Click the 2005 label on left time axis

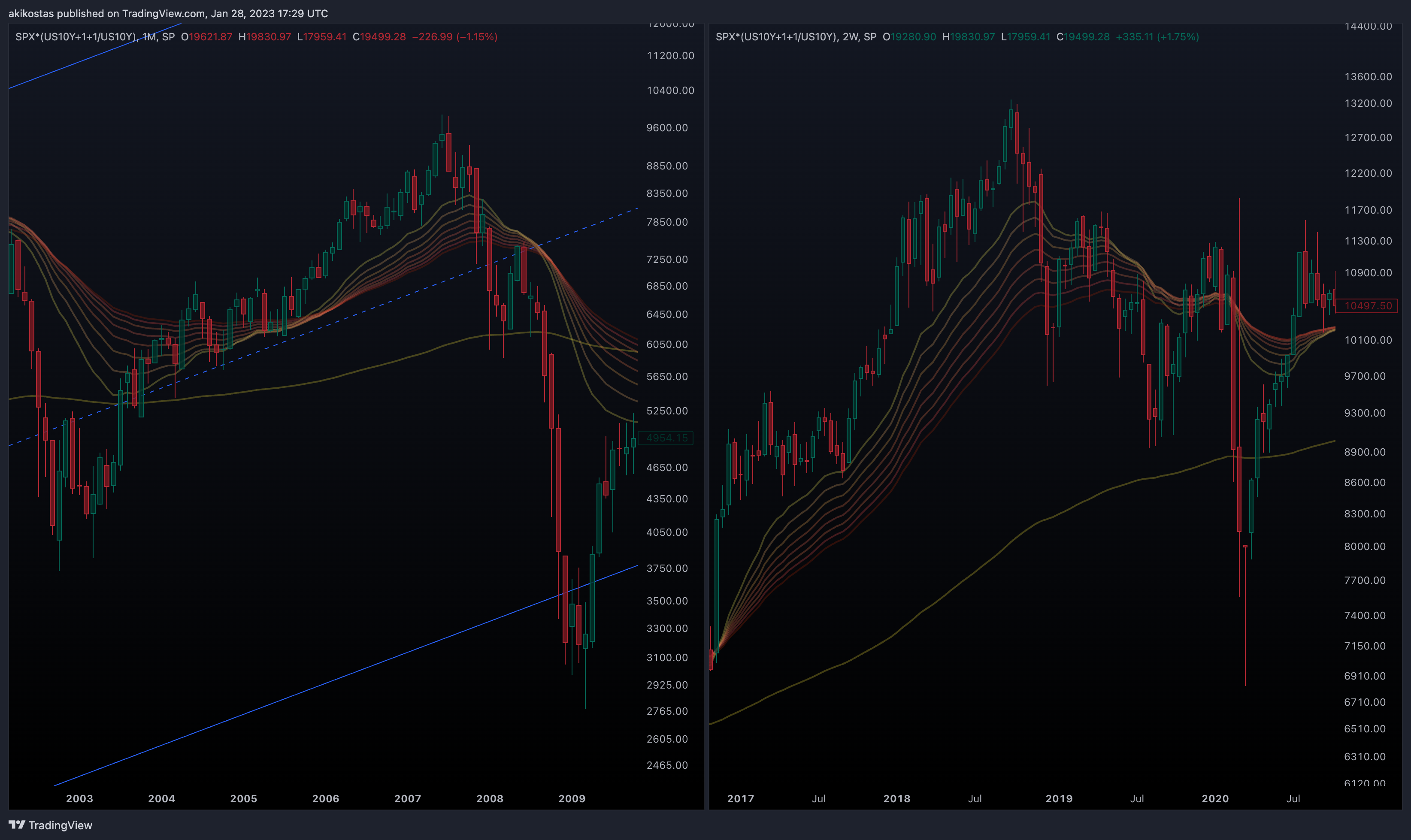click(243, 798)
